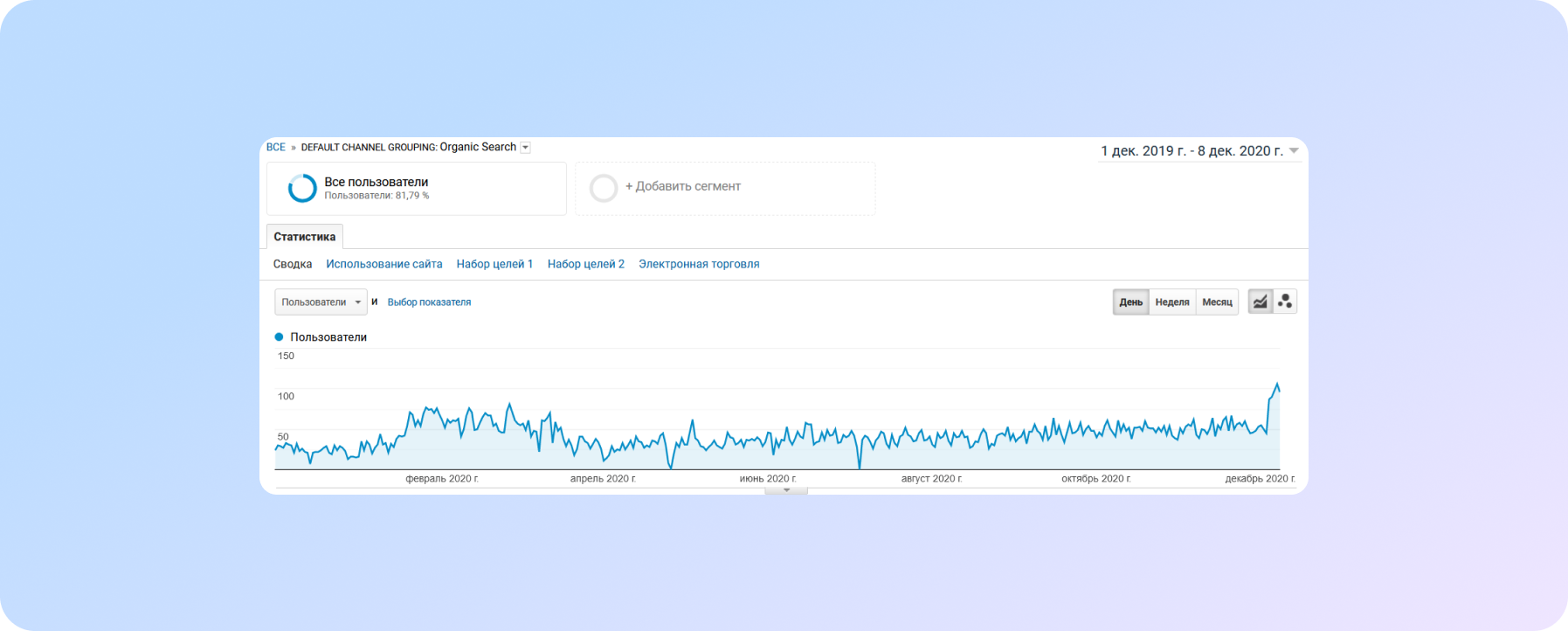Viewport: 1568px width, 631px height.
Task: Click the июнь 2020 г. axis label
Action: point(768,479)
